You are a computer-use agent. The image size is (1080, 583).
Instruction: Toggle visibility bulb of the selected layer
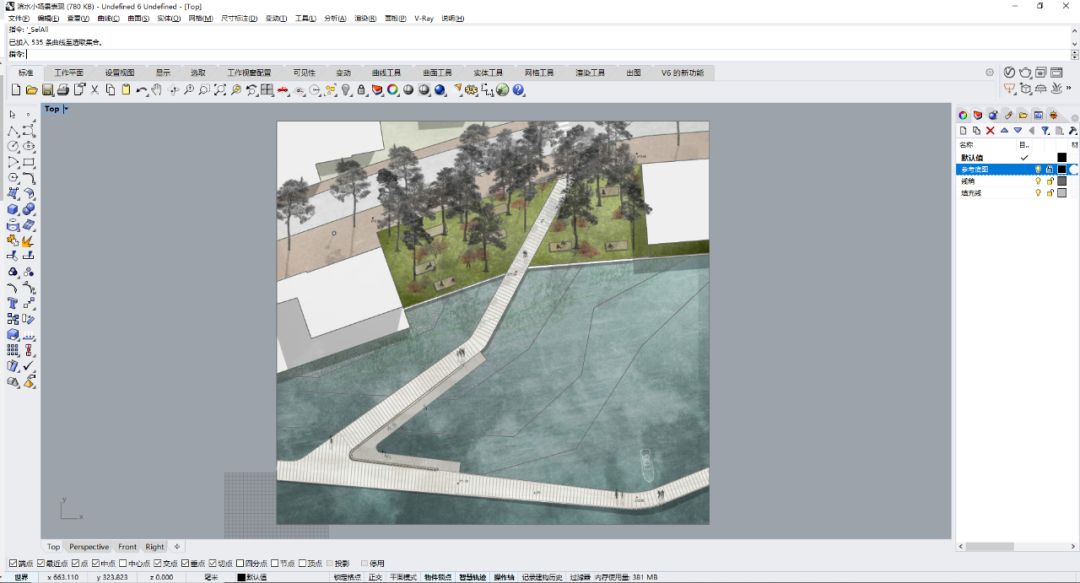(1038, 170)
